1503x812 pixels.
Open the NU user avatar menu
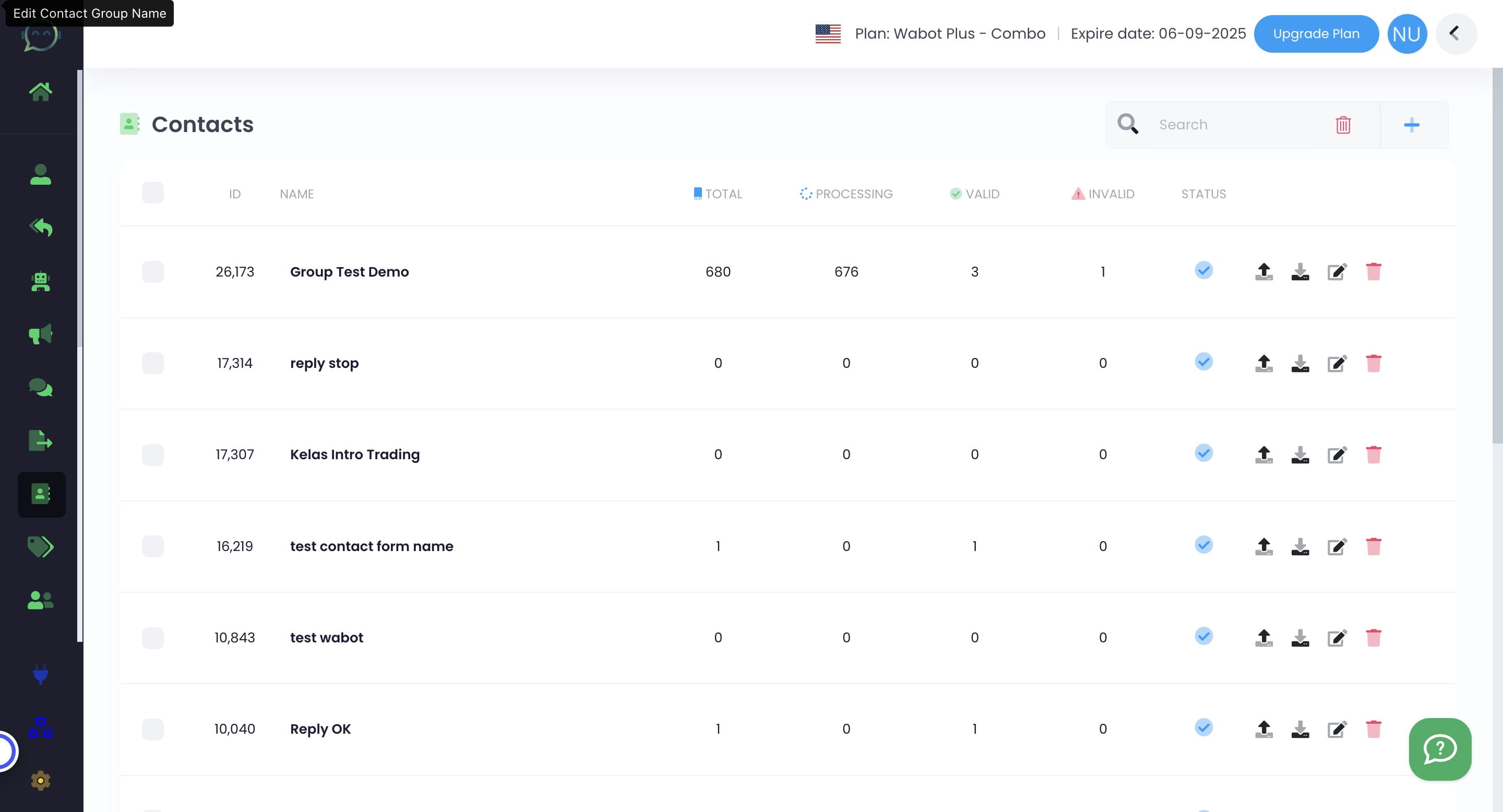pyautogui.click(x=1407, y=34)
